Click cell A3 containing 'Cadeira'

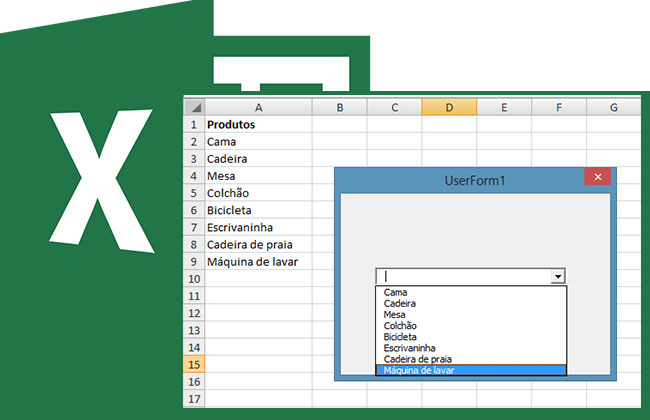(x=259, y=159)
